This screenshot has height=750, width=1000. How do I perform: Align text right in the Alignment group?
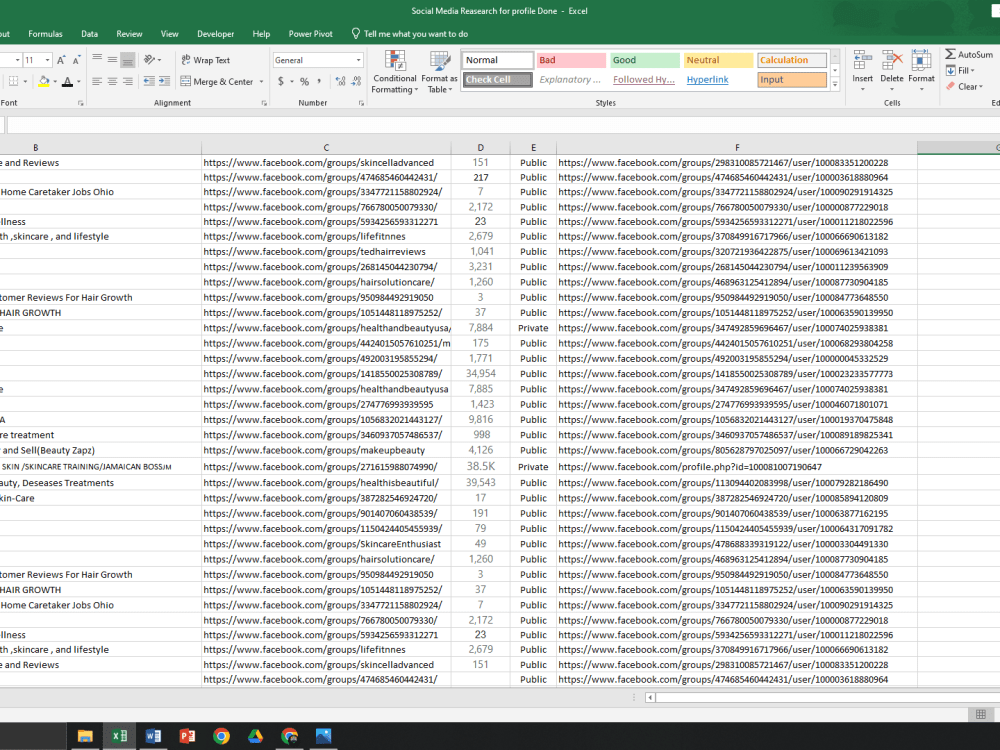[x=128, y=81]
